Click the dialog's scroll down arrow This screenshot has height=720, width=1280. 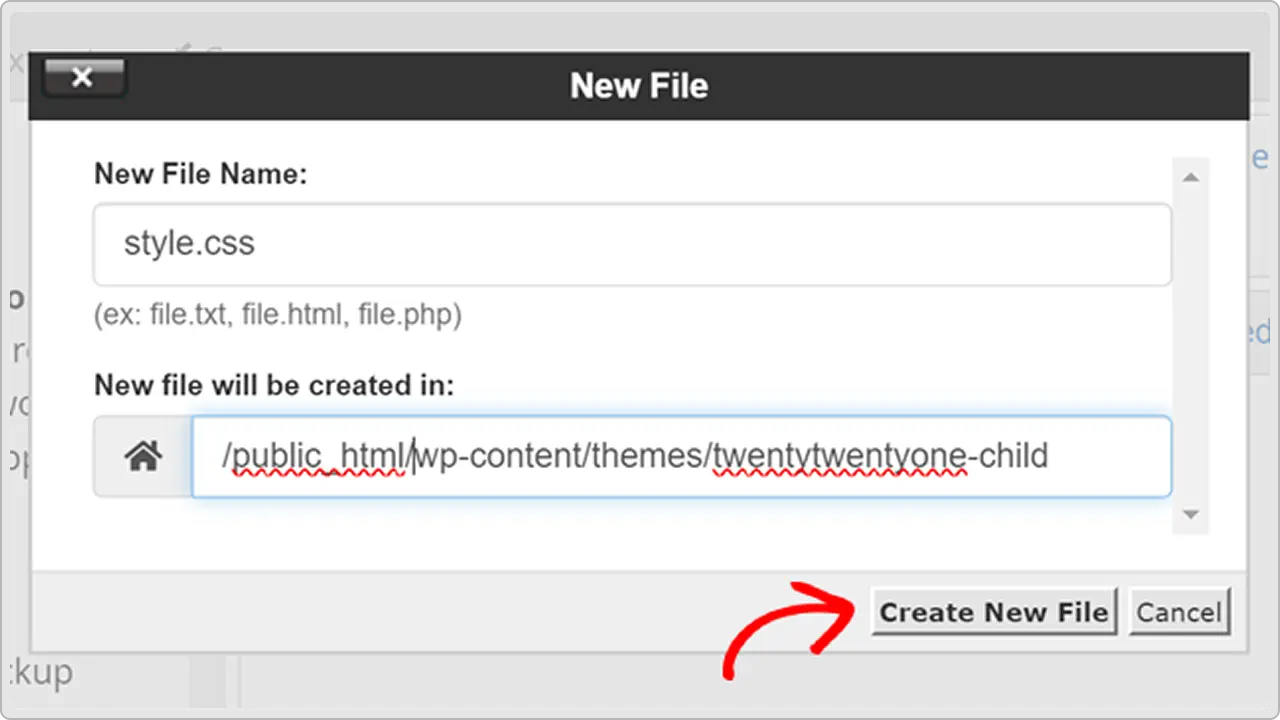pos(1190,514)
